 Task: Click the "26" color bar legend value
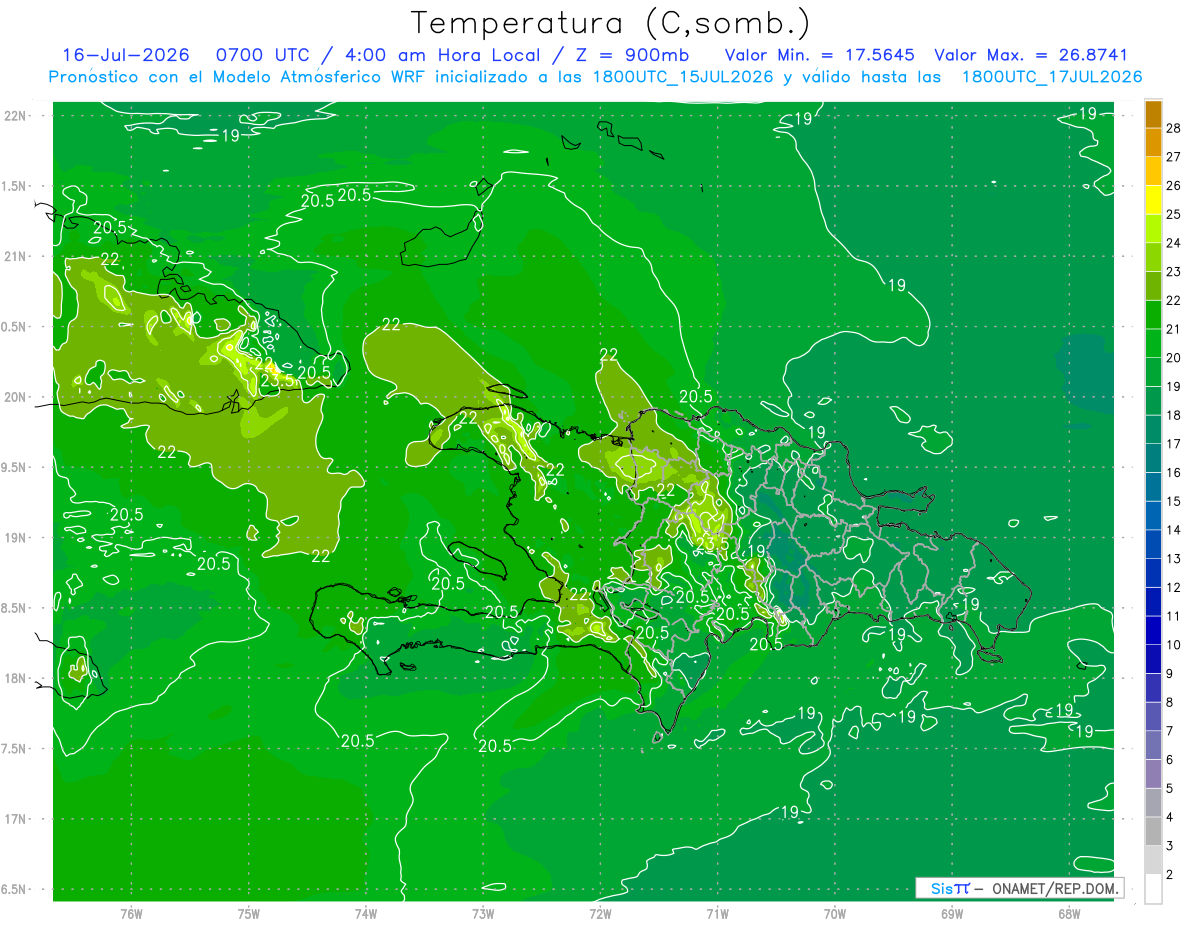[x=1174, y=186]
